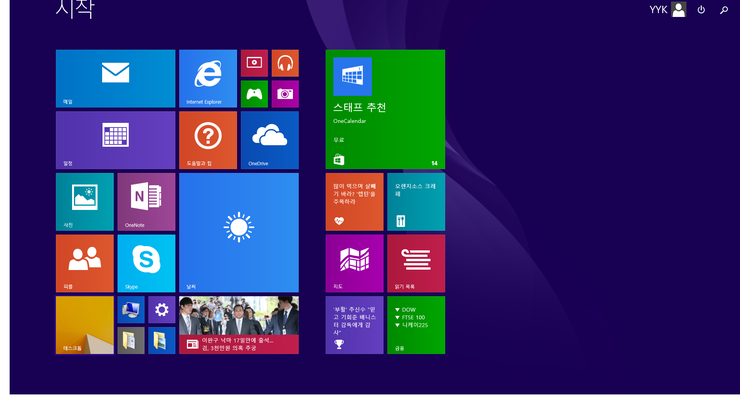Open the People tile
740x416 pixels.
[x=85, y=263]
